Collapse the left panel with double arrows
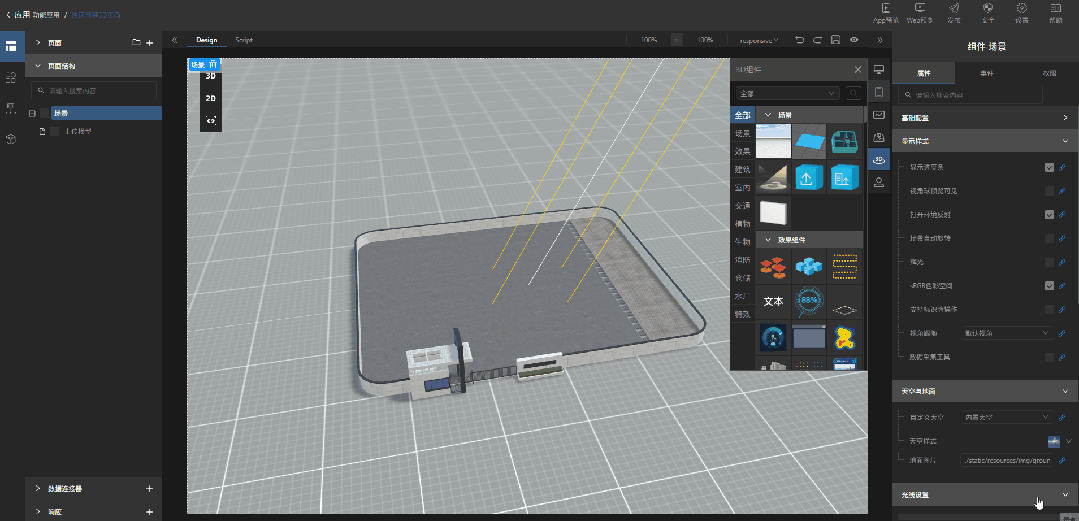The image size is (1079, 521). point(175,40)
